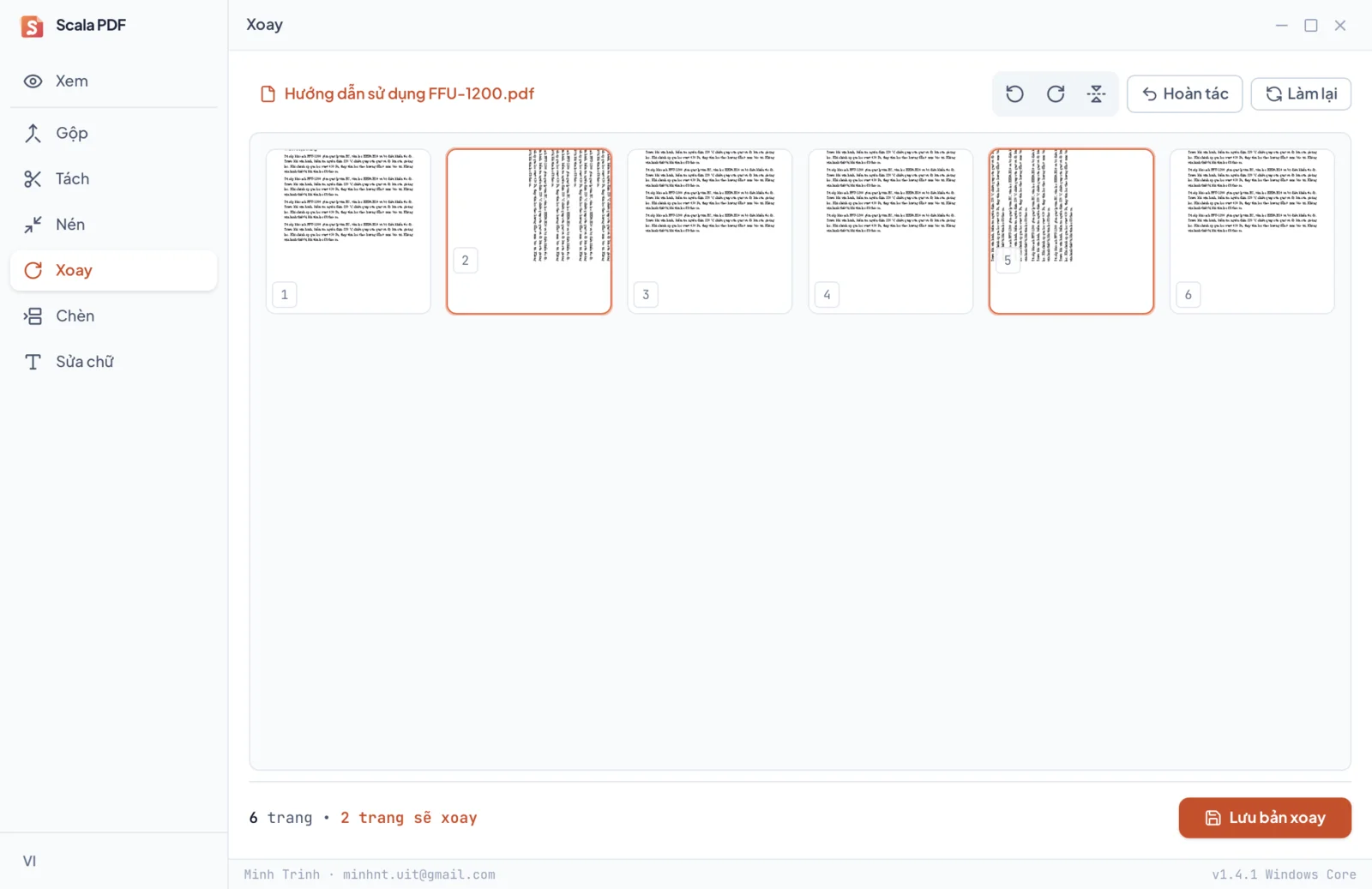Select page 3 thumbnail
The image size is (1372, 889).
tap(709, 231)
